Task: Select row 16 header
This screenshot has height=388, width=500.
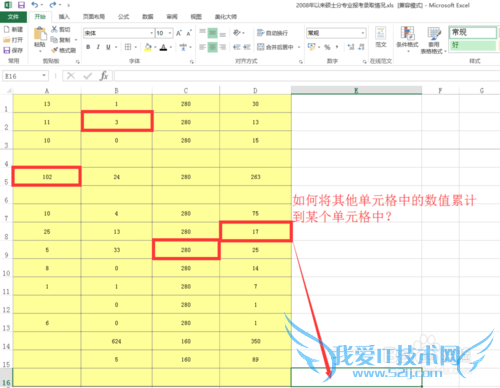Action: (x=6, y=378)
